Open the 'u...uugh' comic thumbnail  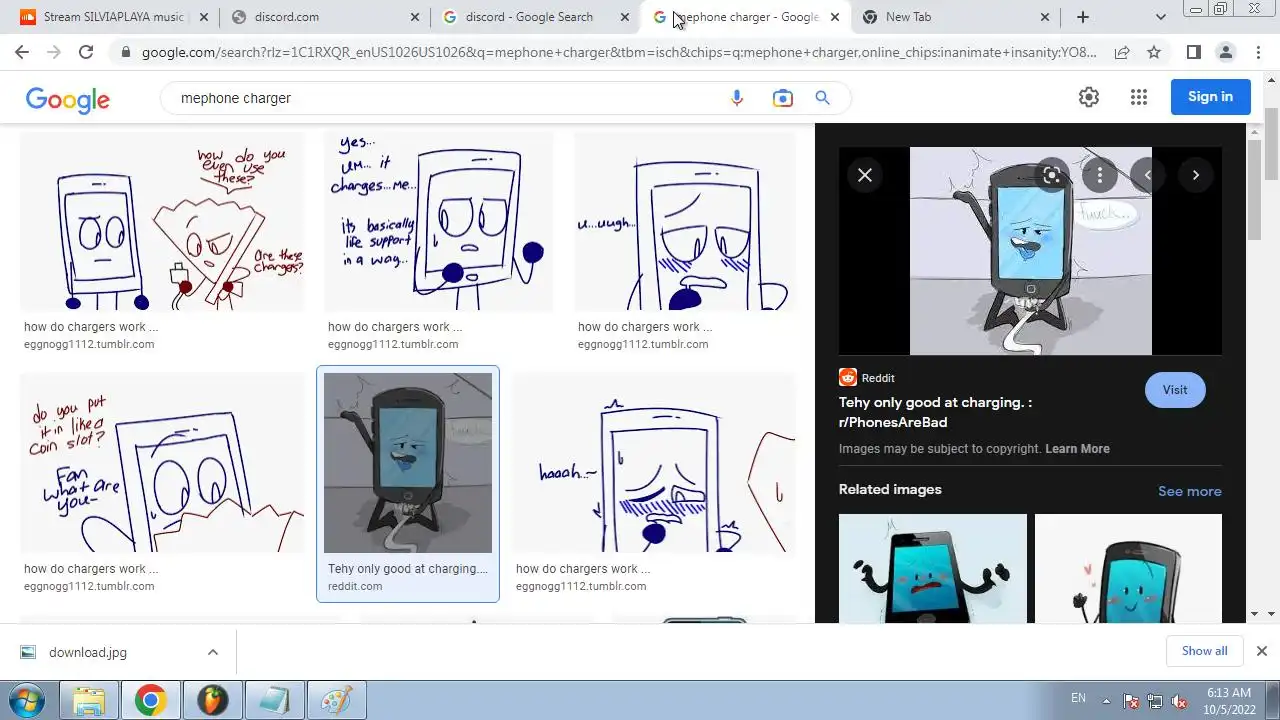[685, 221]
